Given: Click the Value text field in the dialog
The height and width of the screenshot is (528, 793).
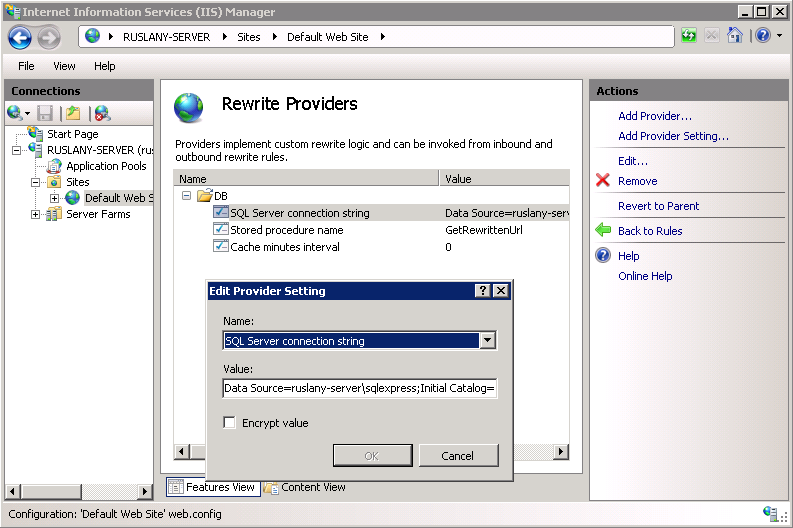Looking at the screenshot, I should point(359,388).
